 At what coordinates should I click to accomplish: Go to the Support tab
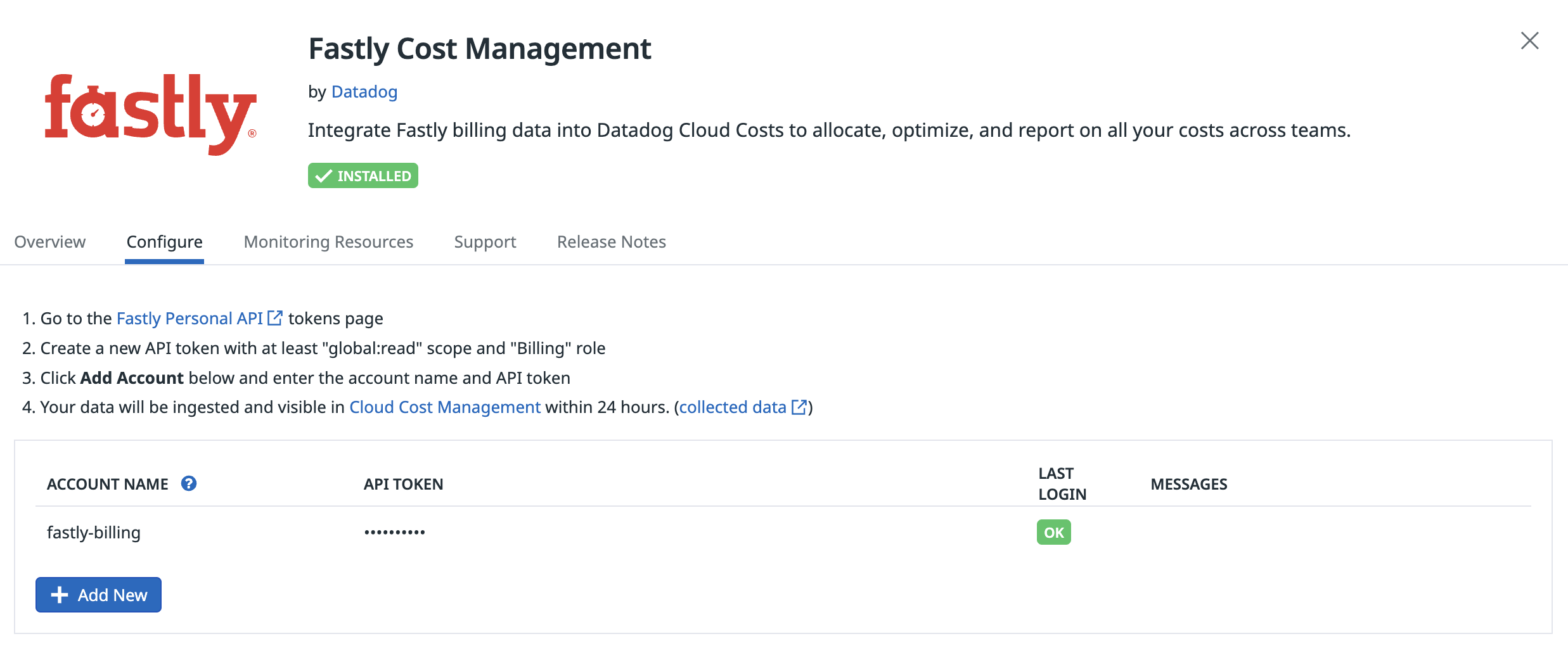click(485, 242)
